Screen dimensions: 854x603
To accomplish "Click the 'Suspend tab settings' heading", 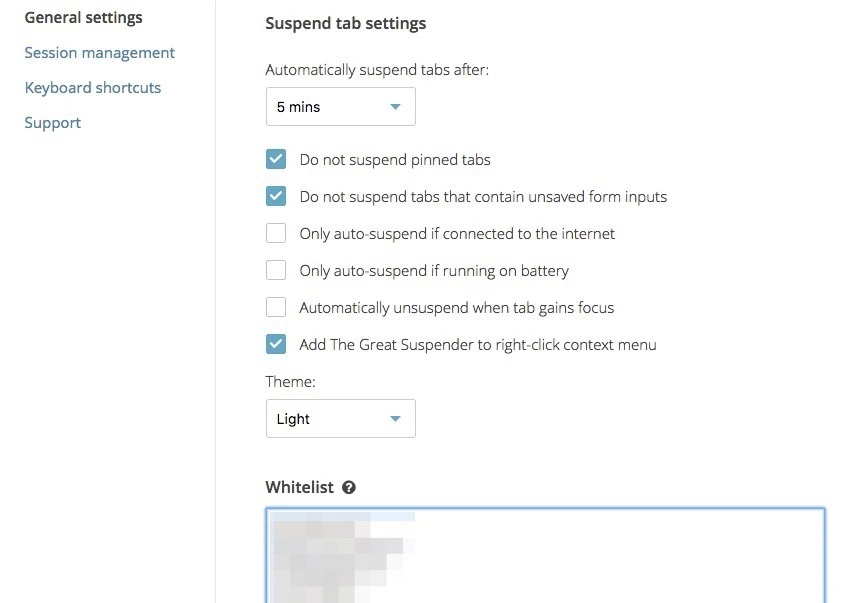I will pyautogui.click(x=345, y=23).
